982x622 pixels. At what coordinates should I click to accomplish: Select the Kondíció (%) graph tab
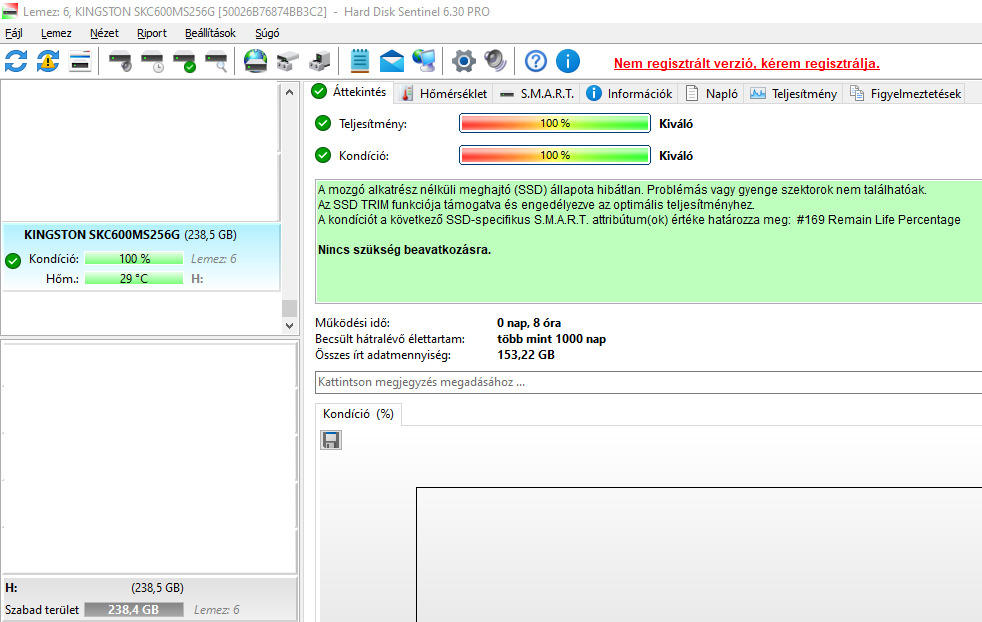358,414
